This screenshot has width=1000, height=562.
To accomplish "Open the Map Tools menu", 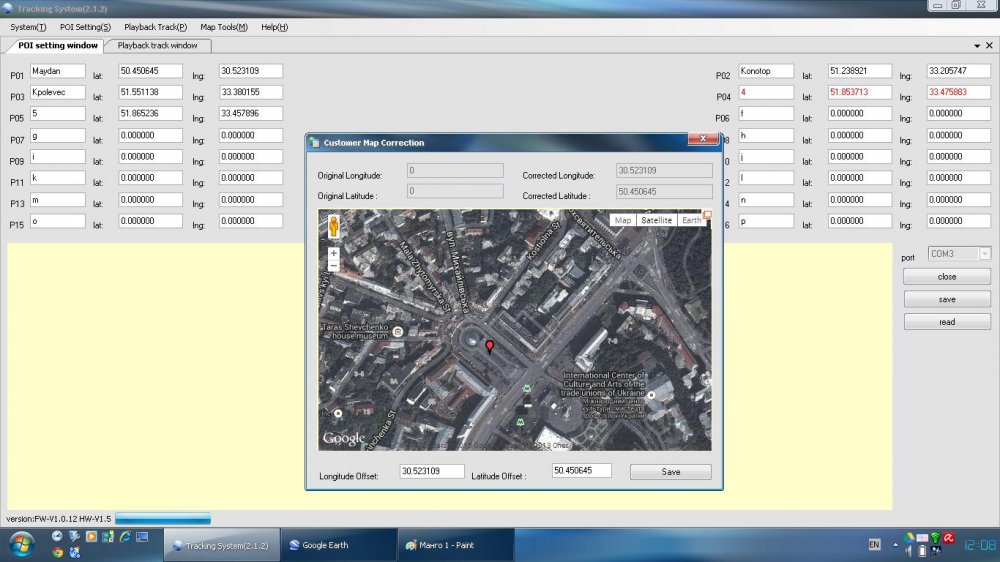I will [224, 27].
